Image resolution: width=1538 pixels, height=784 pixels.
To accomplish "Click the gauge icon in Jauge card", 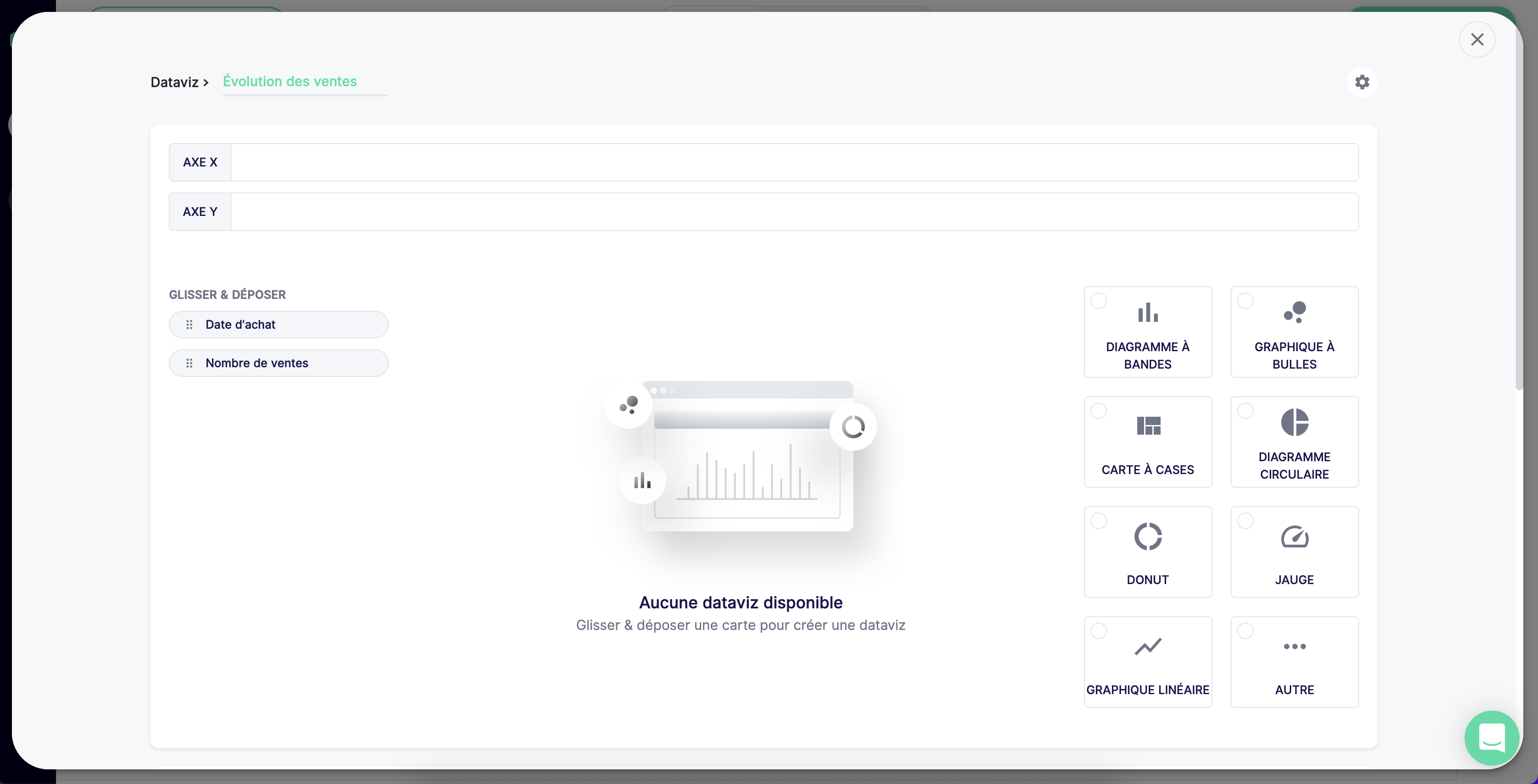I will point(1295,536).
